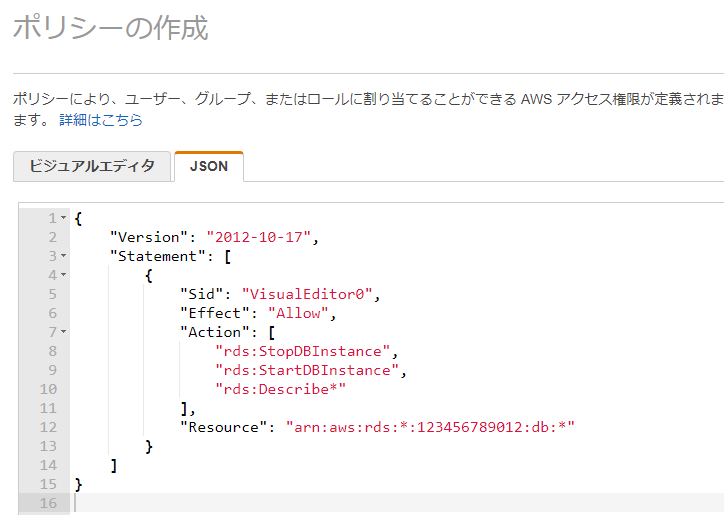This screenshot has width=724, height=515.
Task: Click the "Sid" key on line 5
Action: tap(201, 294)
